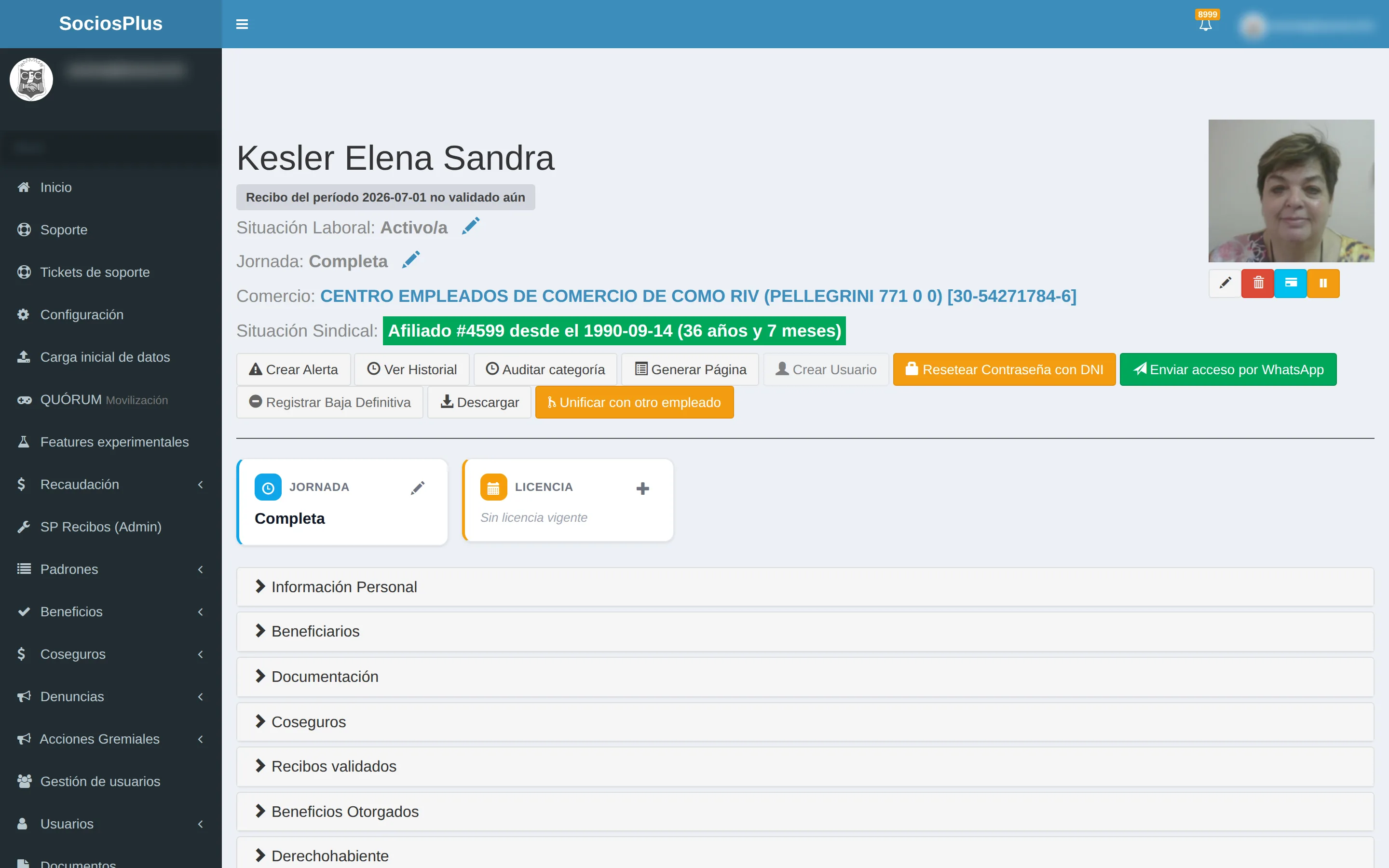Edit the JORNADA card with its pencil icon
The image size is (1389, 868).
coord(418,488)
